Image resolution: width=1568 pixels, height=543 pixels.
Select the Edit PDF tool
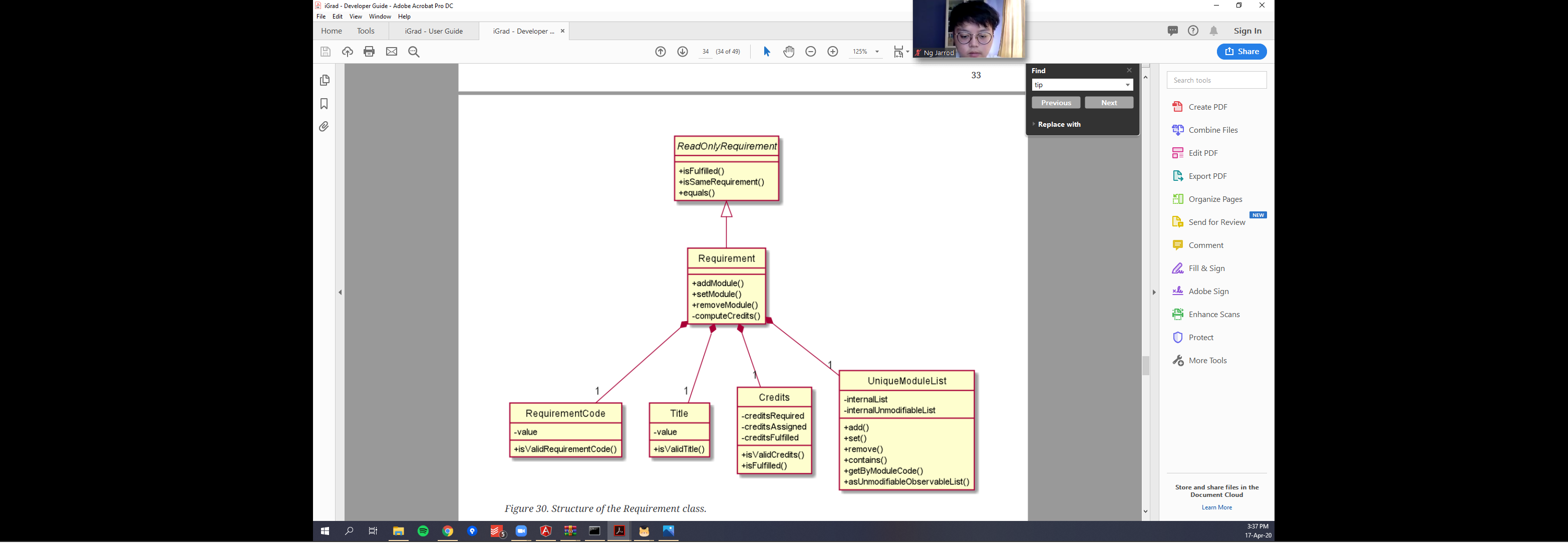click(x=1203, y=153)
